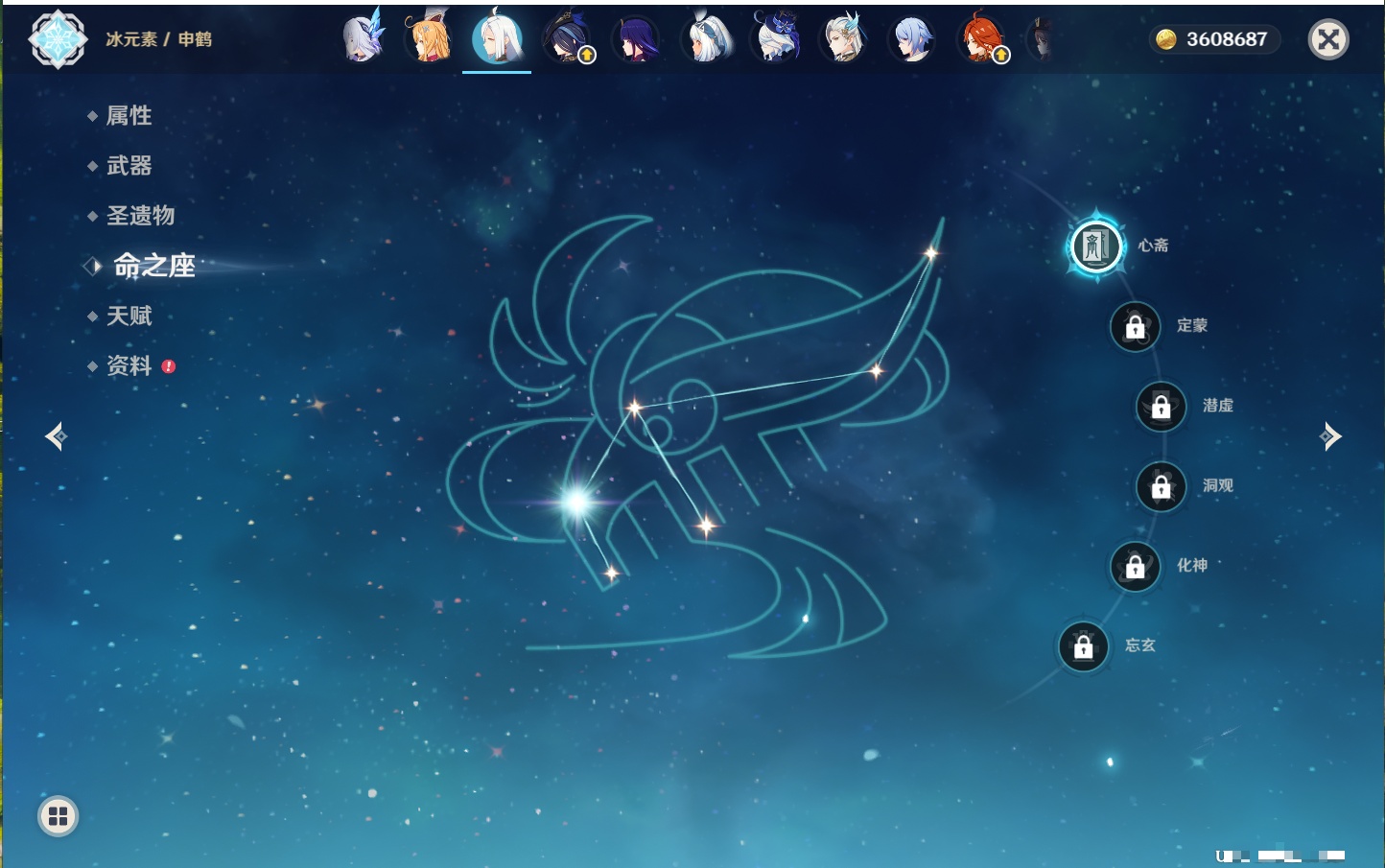This screenshot has width=1385, height=868.
Task: Switch to the orange-haired character avatar
Action: tap(429, 39)
